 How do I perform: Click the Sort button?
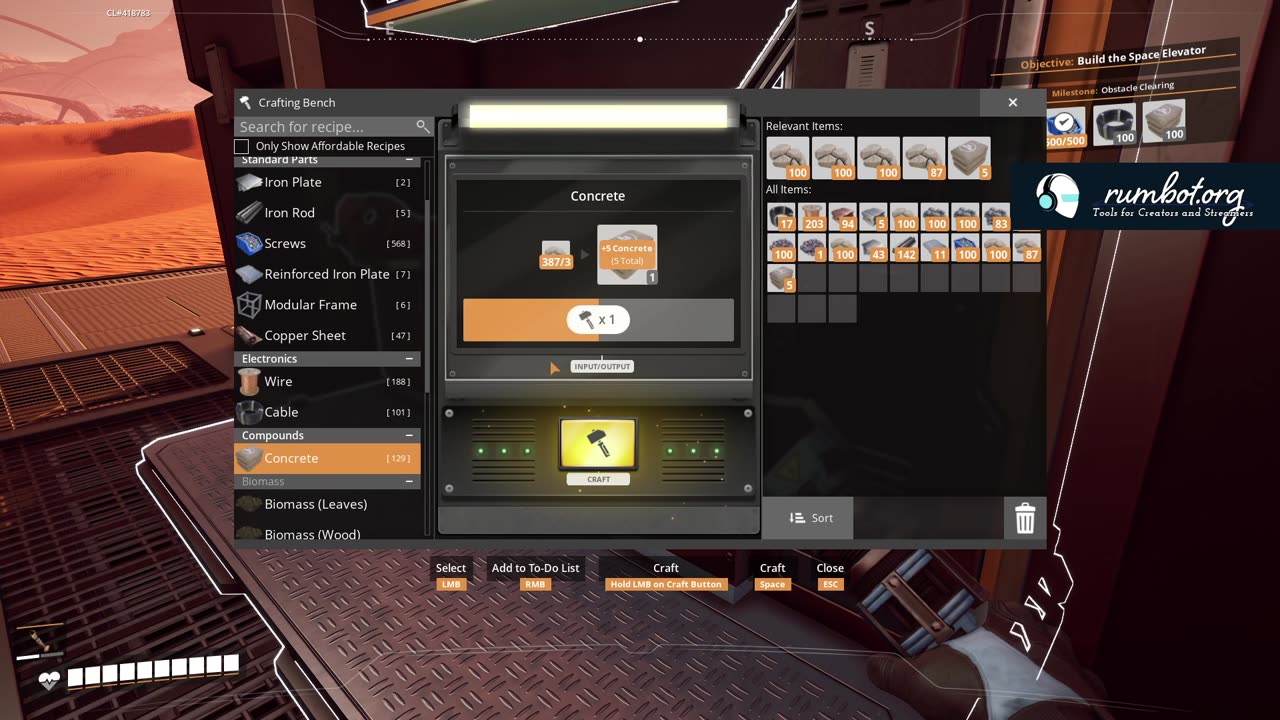coord(810,518)
